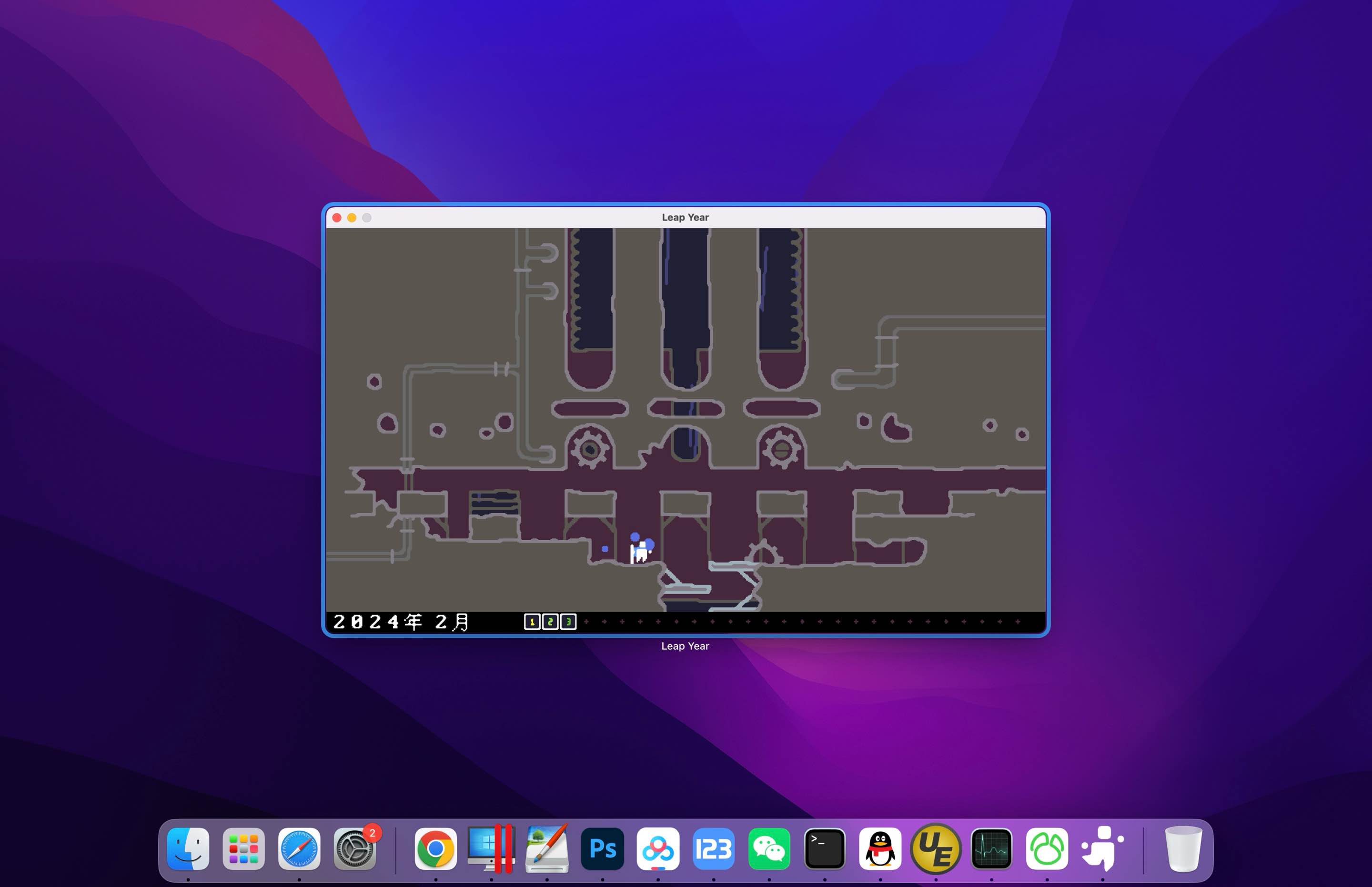Image resolution: width=1372 pixels, height=887 pixels.
Task: Open WeChat from the Dock
Action: point(769,848)
